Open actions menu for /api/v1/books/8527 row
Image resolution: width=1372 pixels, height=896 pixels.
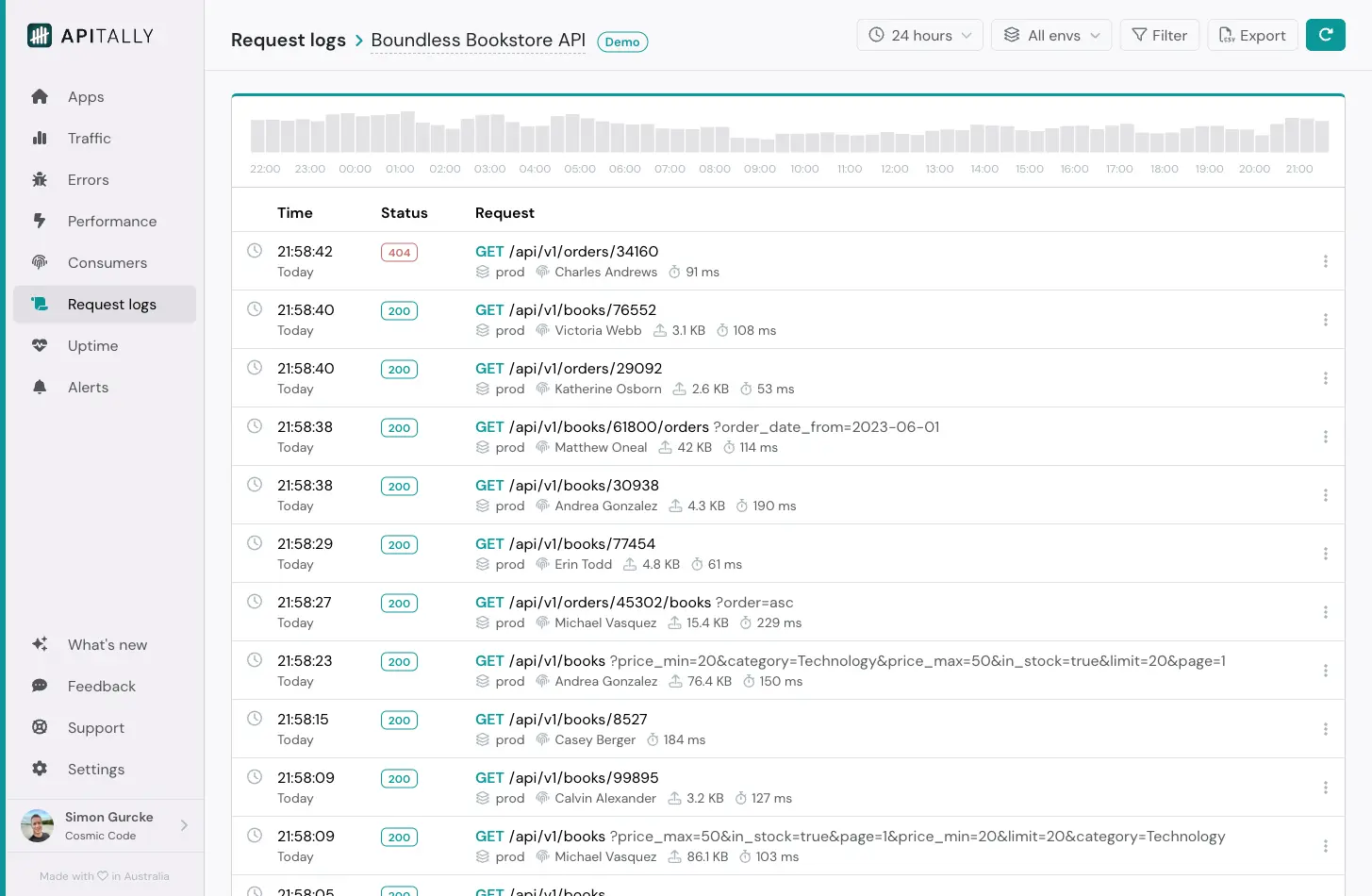(1326, 729)
